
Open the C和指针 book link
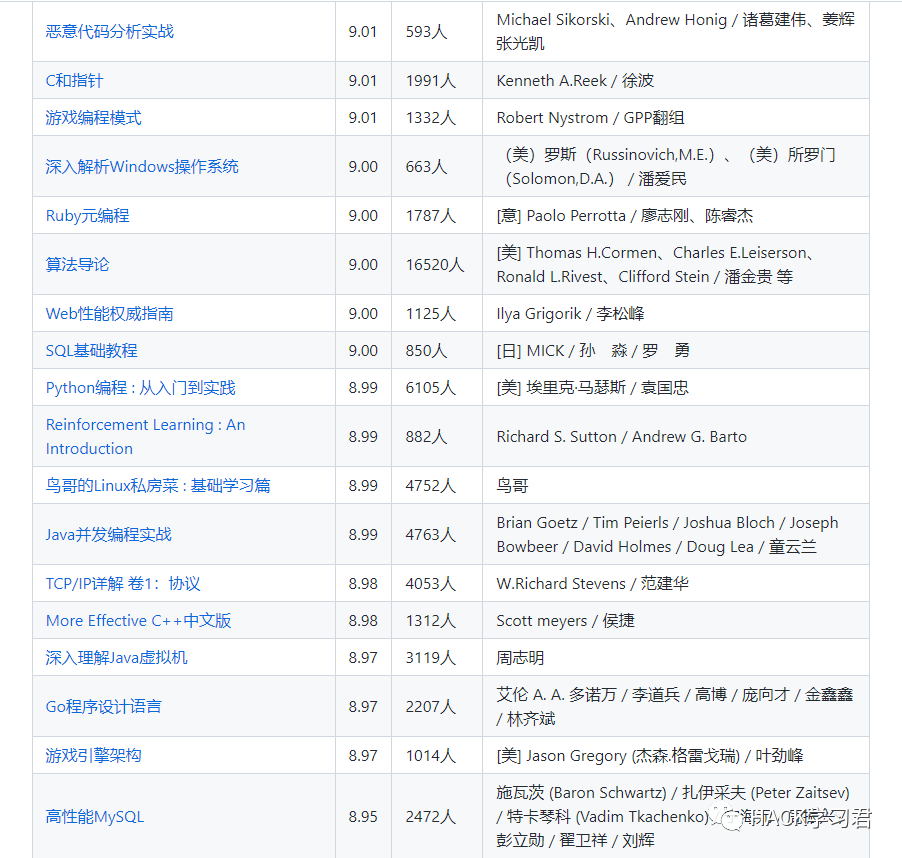point(74,81)
